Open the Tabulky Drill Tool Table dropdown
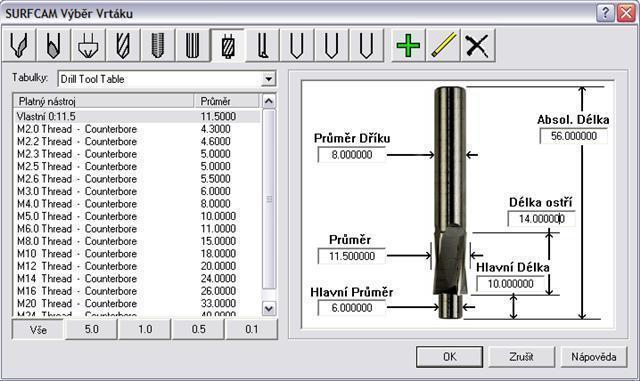640x381 pixels. [268, 79]
